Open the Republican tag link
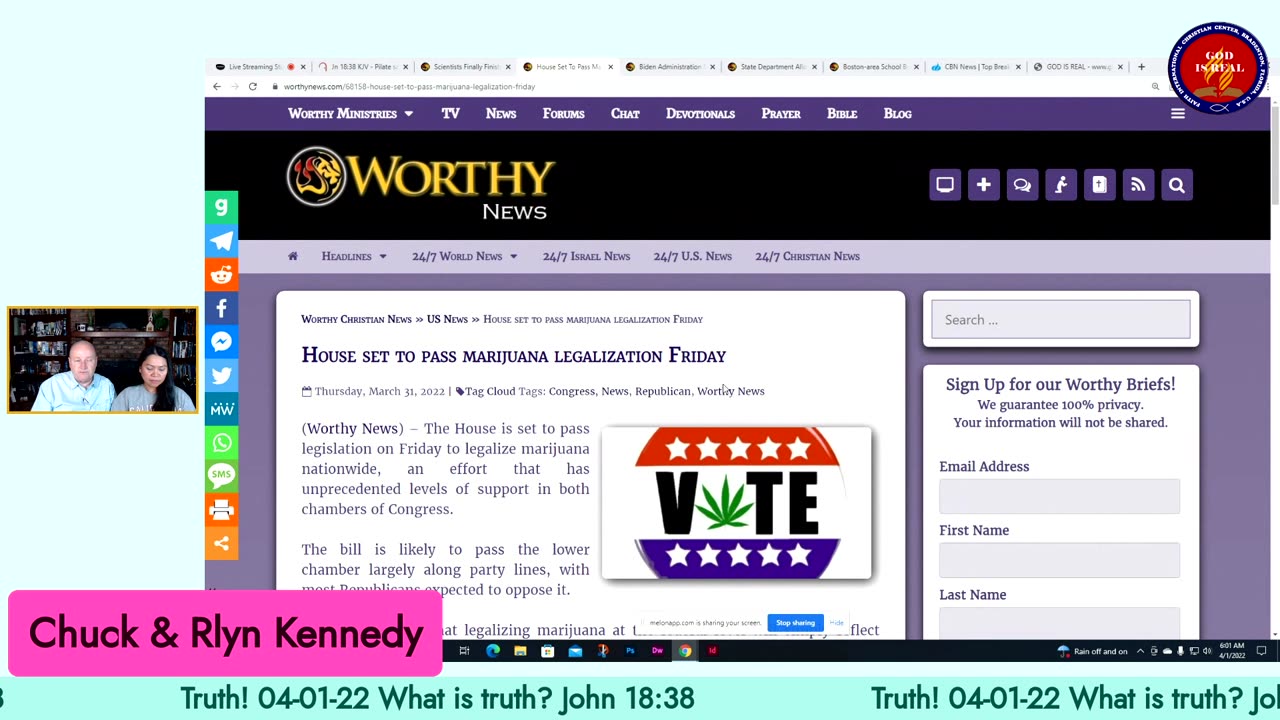This screenshot has height=720, width=1280. tap(663, 391)
